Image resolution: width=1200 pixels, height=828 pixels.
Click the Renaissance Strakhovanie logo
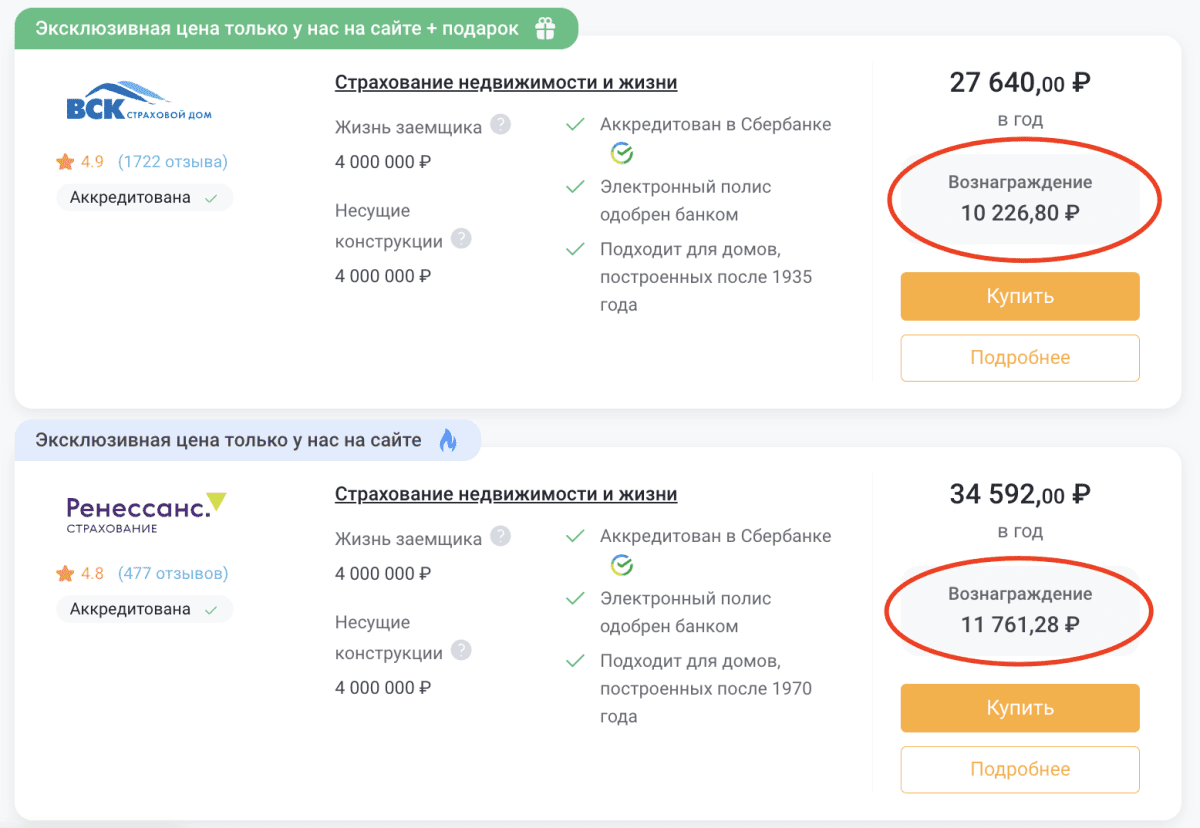tap(146, 512)
